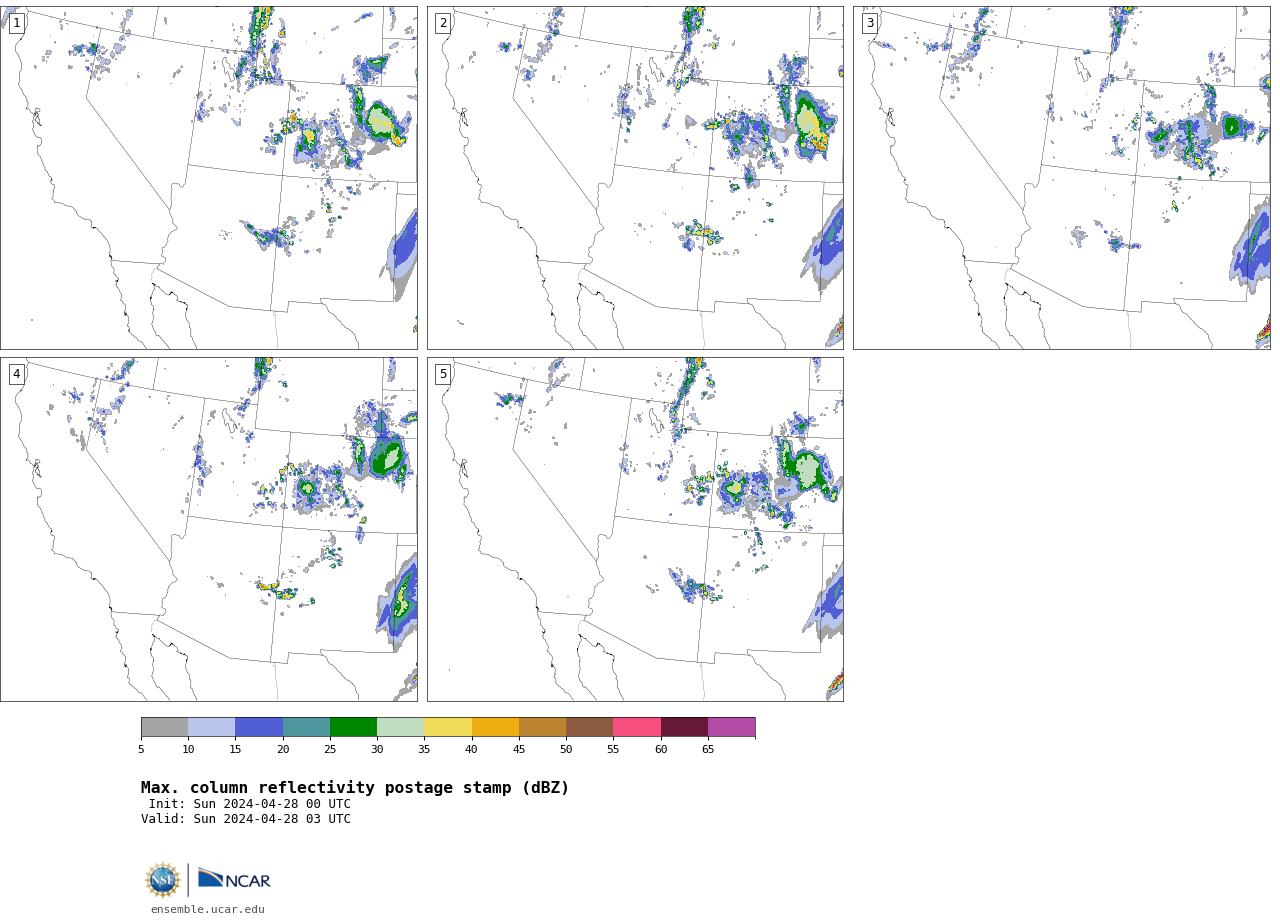The width and height of the screenshot is (1280, 920).
Task: Click the NCAR logo
Action: pyautogui.click(x=234, y=880)
